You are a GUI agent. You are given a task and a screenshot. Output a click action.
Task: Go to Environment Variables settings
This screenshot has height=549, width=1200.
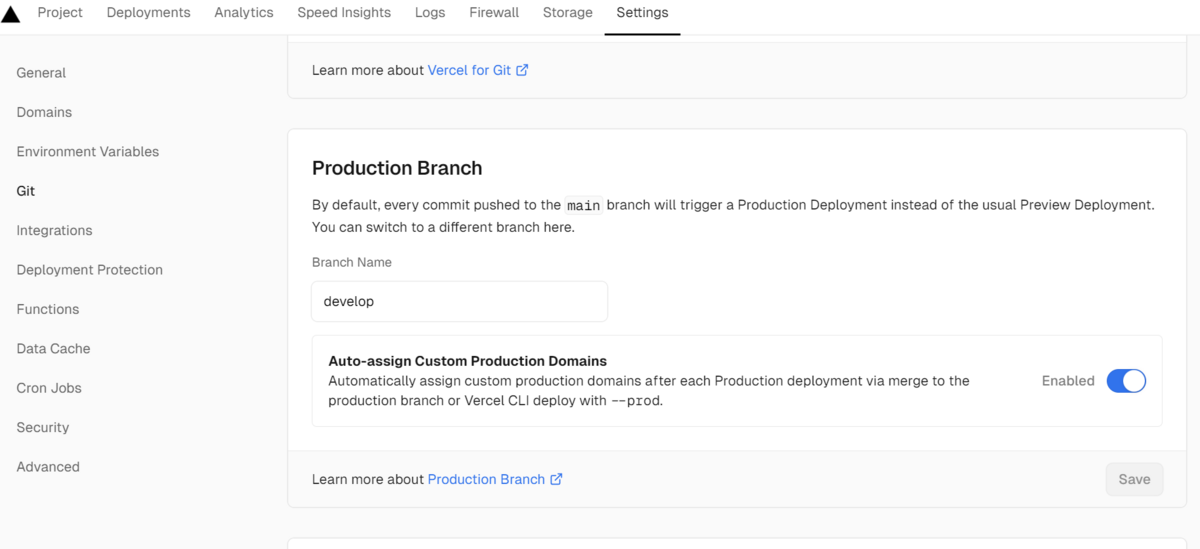point(88,152)
